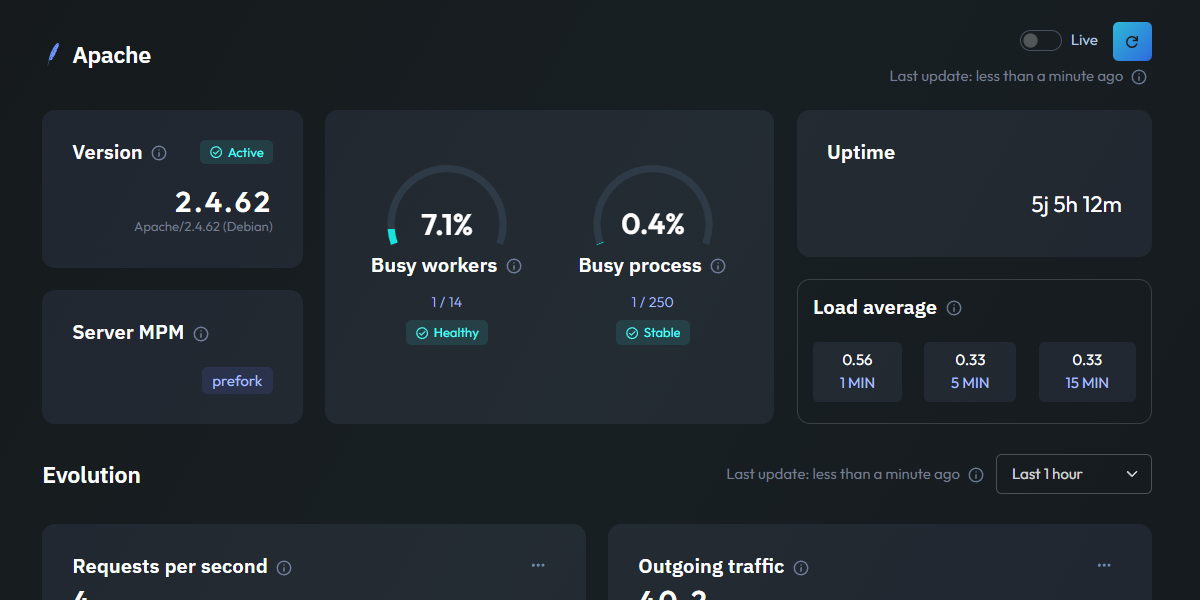1200x600 pixels.
Task: Select the 15 MIN load average tile
Action: [x=1087, y=372]
